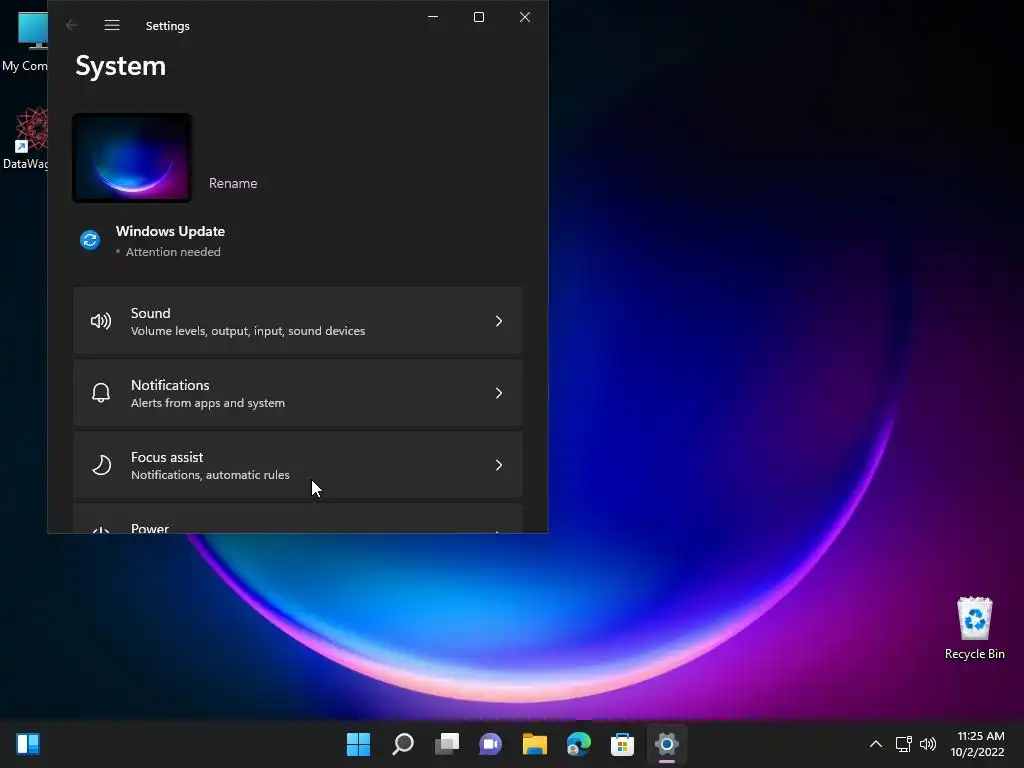Open the Settings navigation hamburger menu
This screenshot has width=1024, height=768.
(x=112, y=25)
